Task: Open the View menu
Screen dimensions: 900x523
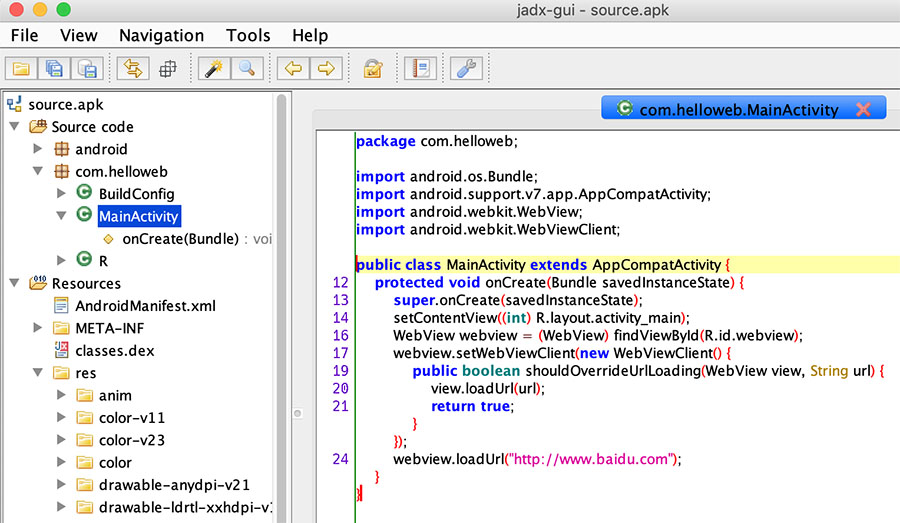Action: click(79, 36)
